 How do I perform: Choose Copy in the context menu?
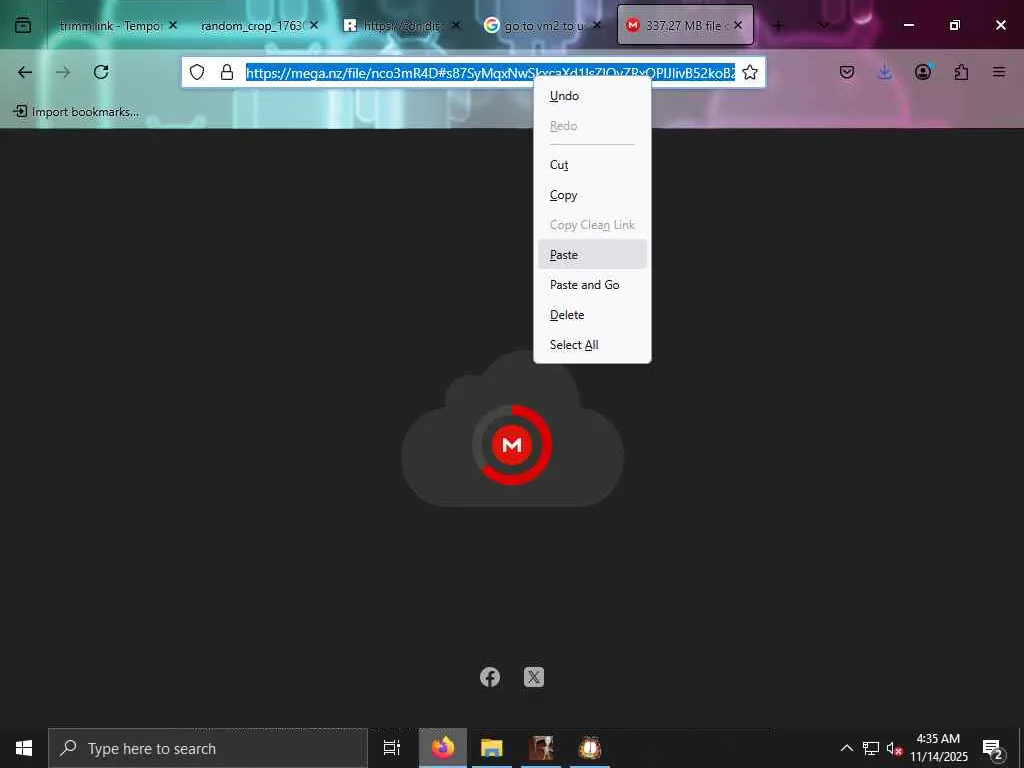point(592,195)
